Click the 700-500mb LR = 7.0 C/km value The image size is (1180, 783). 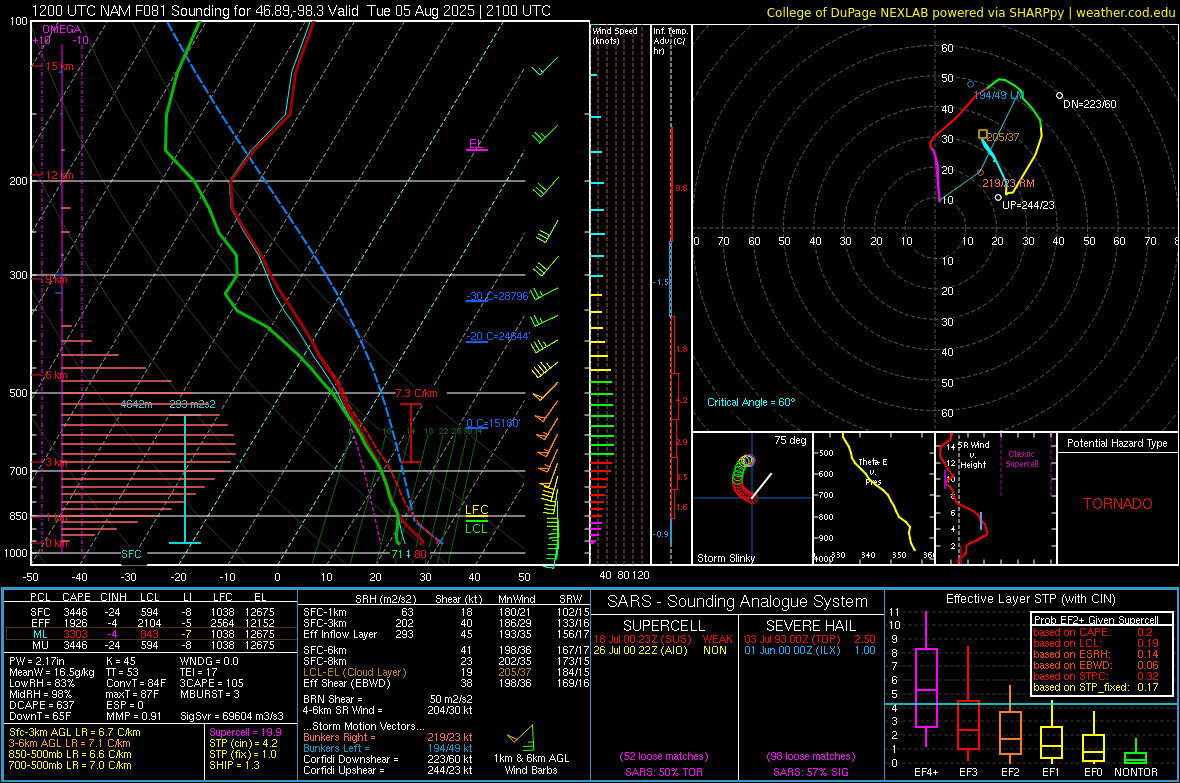70,765
